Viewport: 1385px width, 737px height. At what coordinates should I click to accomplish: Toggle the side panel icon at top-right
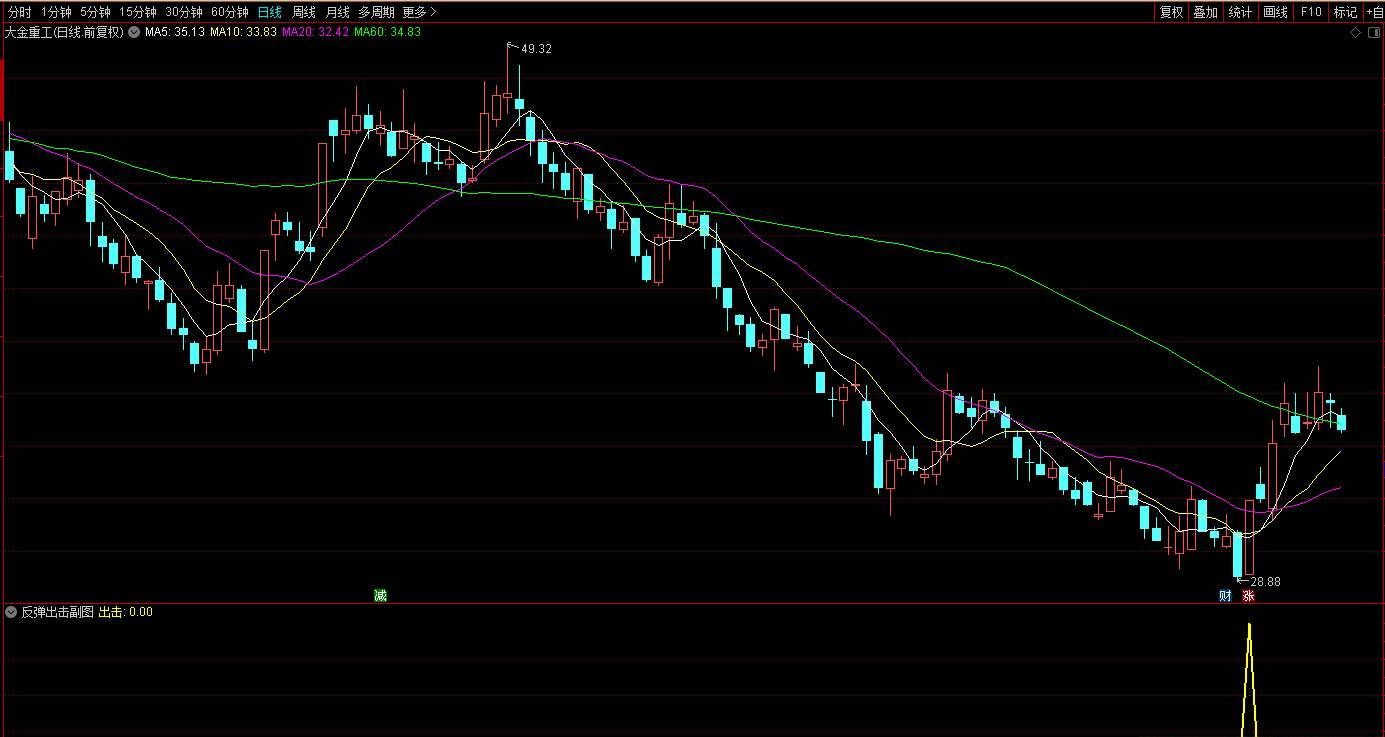tap(1374, 33)
